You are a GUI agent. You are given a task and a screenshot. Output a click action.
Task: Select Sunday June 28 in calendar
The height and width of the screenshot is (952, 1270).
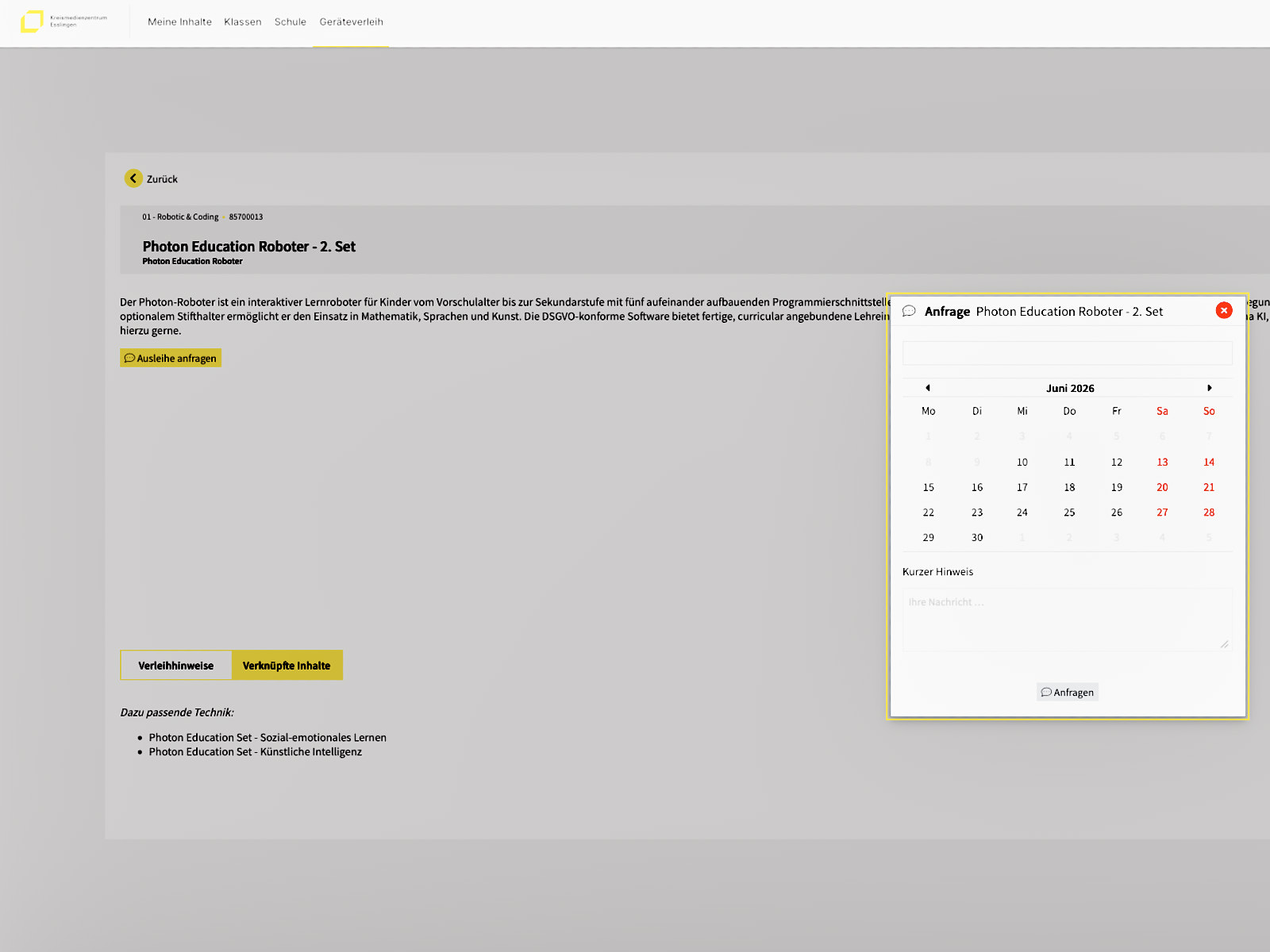1209,512
